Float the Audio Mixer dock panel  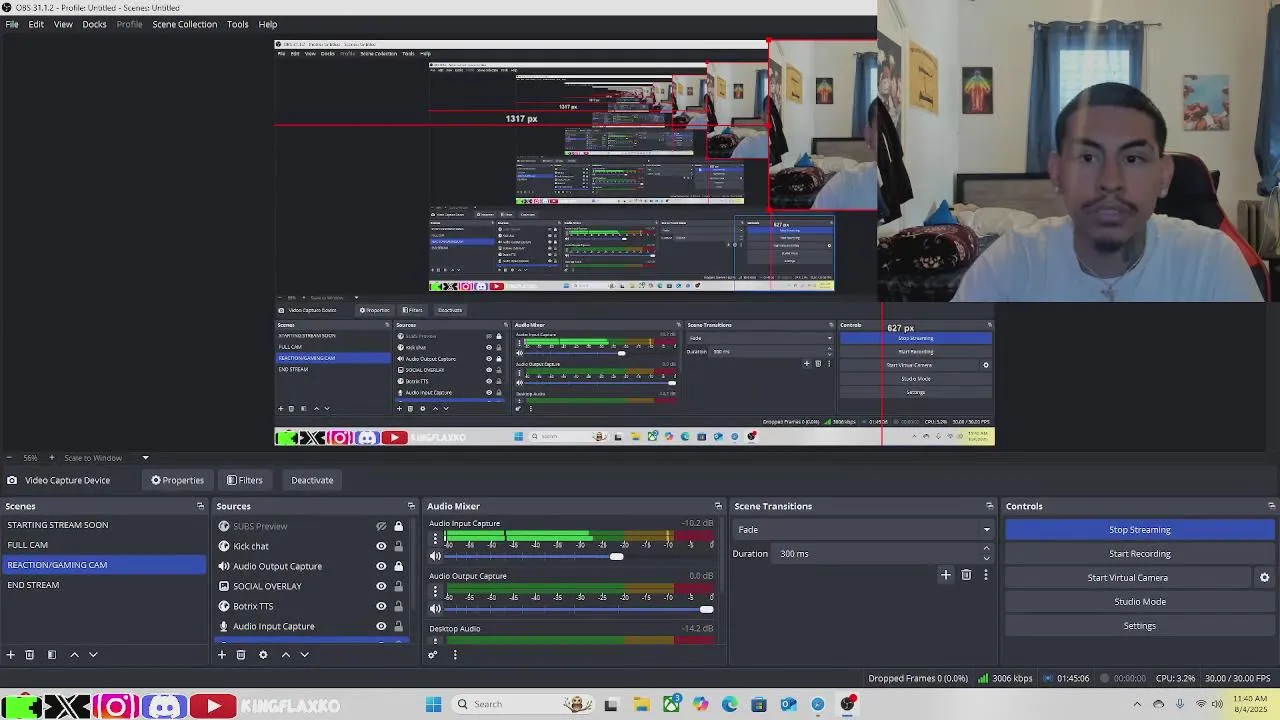tap(718, 506)
